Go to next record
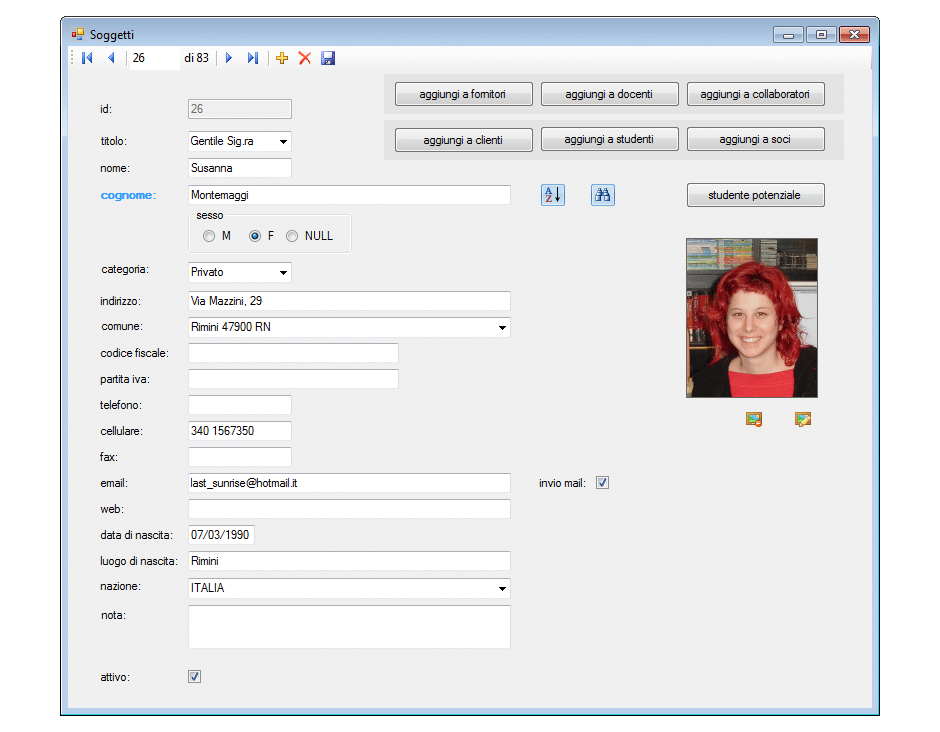This screenshot has width=940, height=732. pos(228,58)
